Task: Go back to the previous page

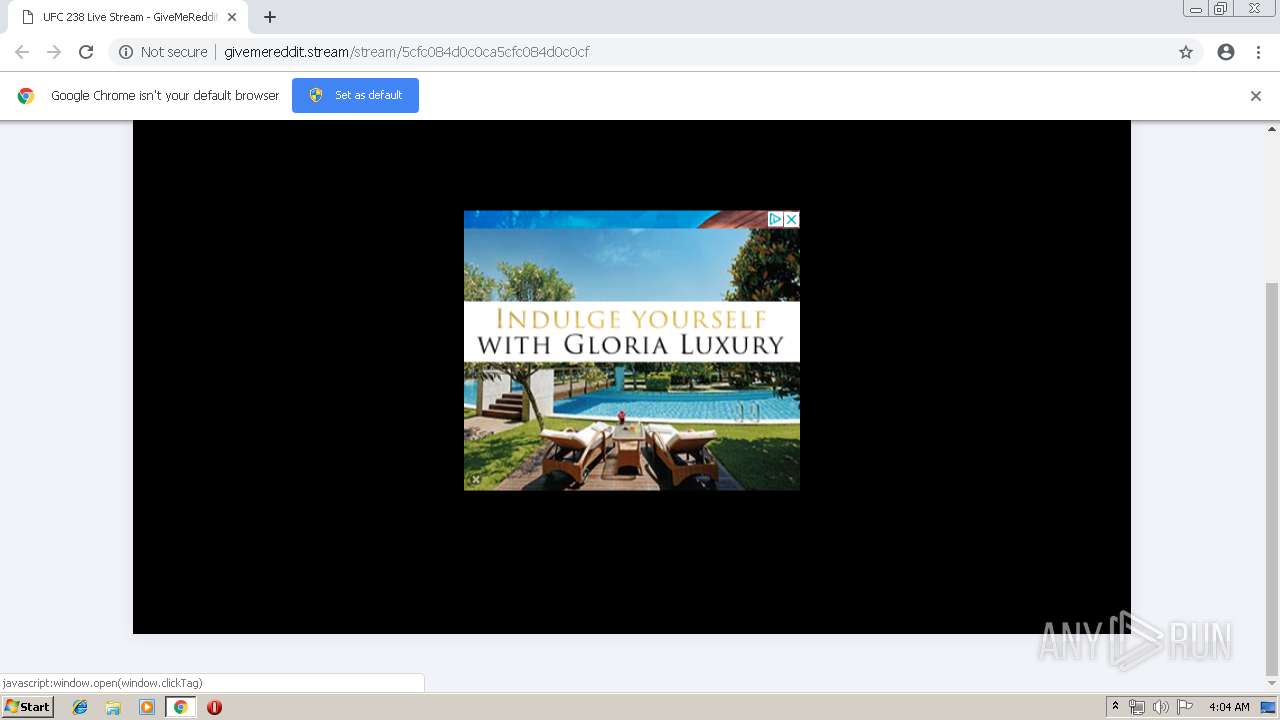Action: tap(22, 52)
